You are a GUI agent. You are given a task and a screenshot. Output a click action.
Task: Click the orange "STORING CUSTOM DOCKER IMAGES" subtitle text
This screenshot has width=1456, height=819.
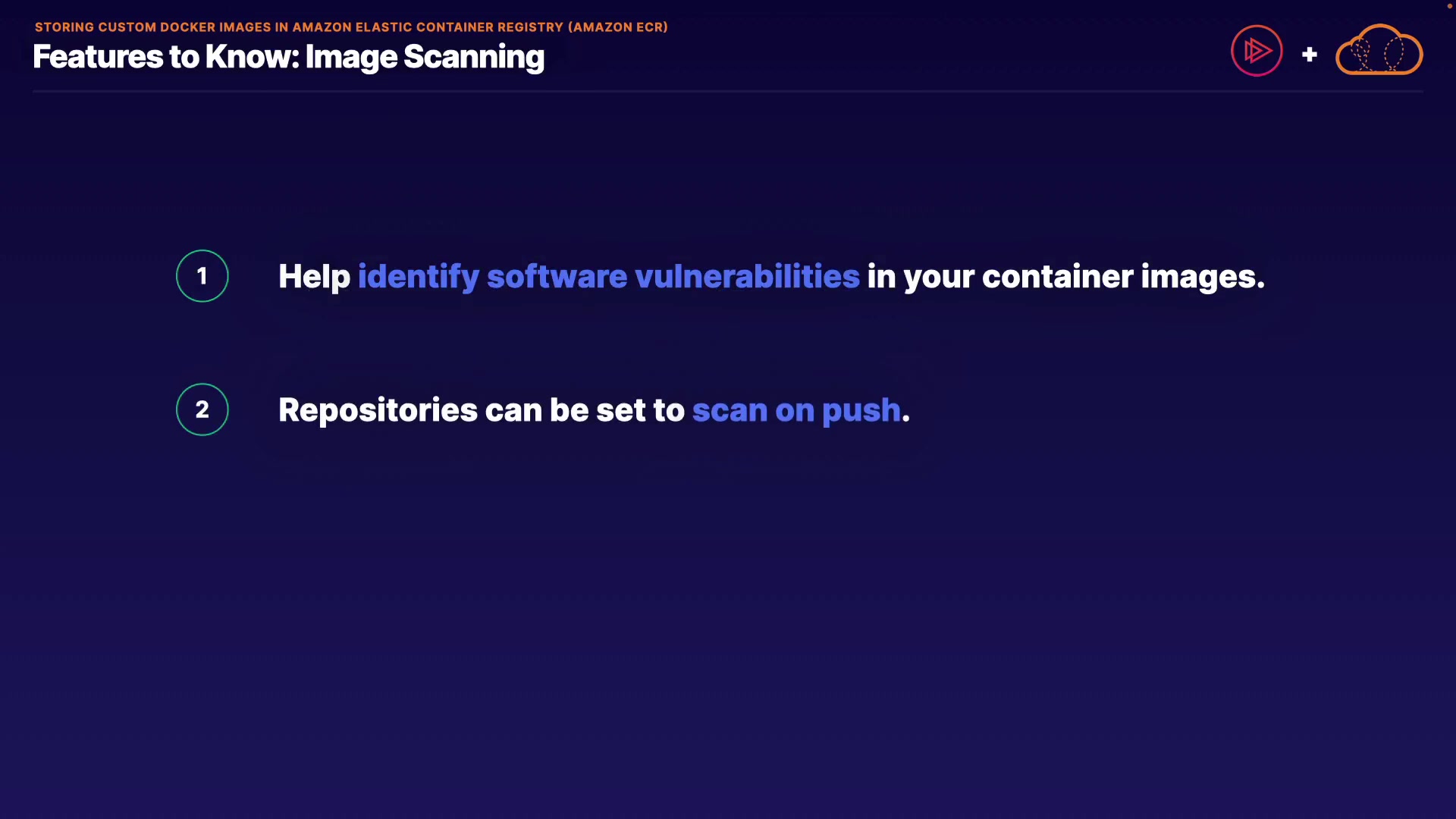click(x=152, y=27)
